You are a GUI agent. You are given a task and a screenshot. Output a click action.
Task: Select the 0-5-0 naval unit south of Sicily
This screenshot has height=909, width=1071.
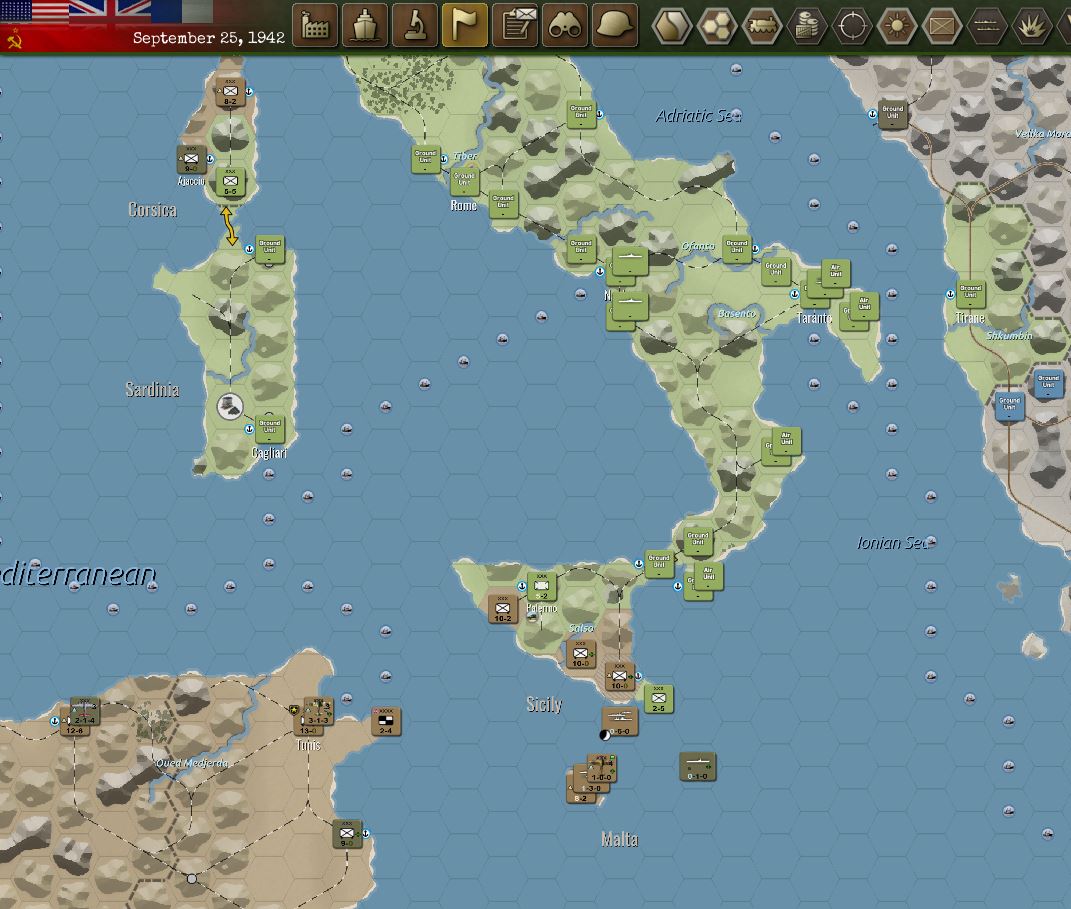[x=620, y=722]
